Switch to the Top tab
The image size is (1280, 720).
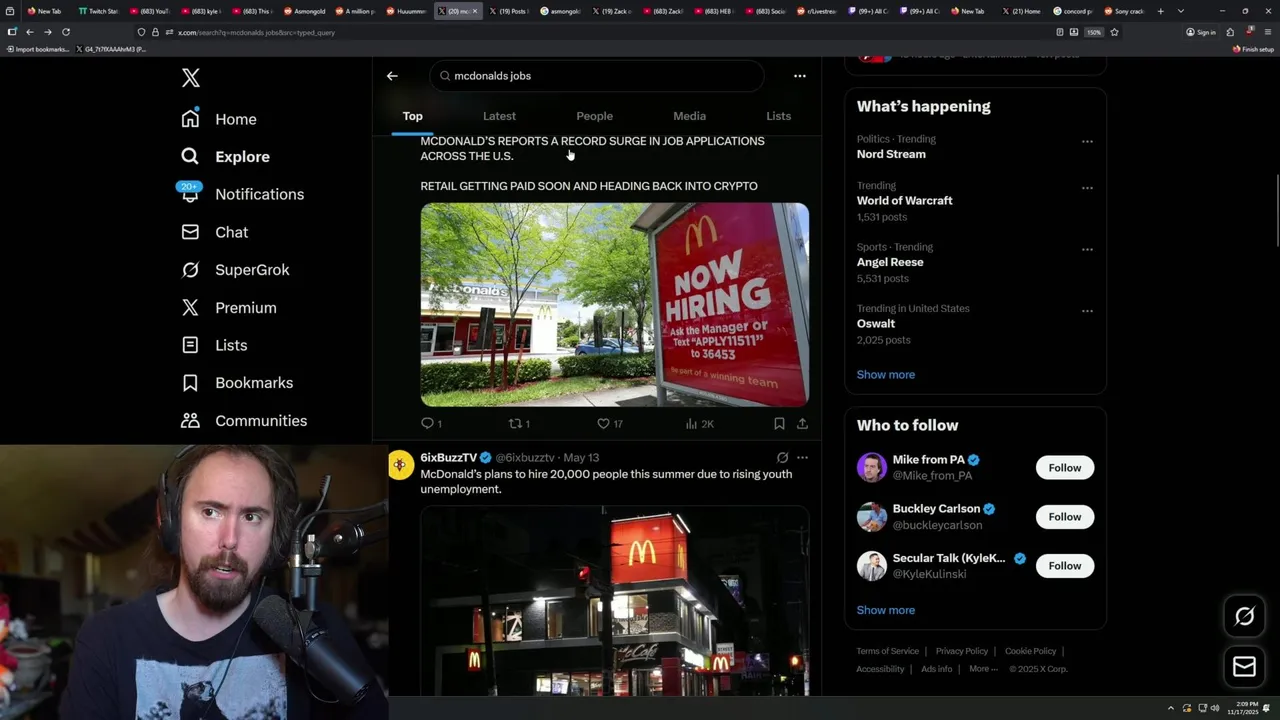point(413,116)
